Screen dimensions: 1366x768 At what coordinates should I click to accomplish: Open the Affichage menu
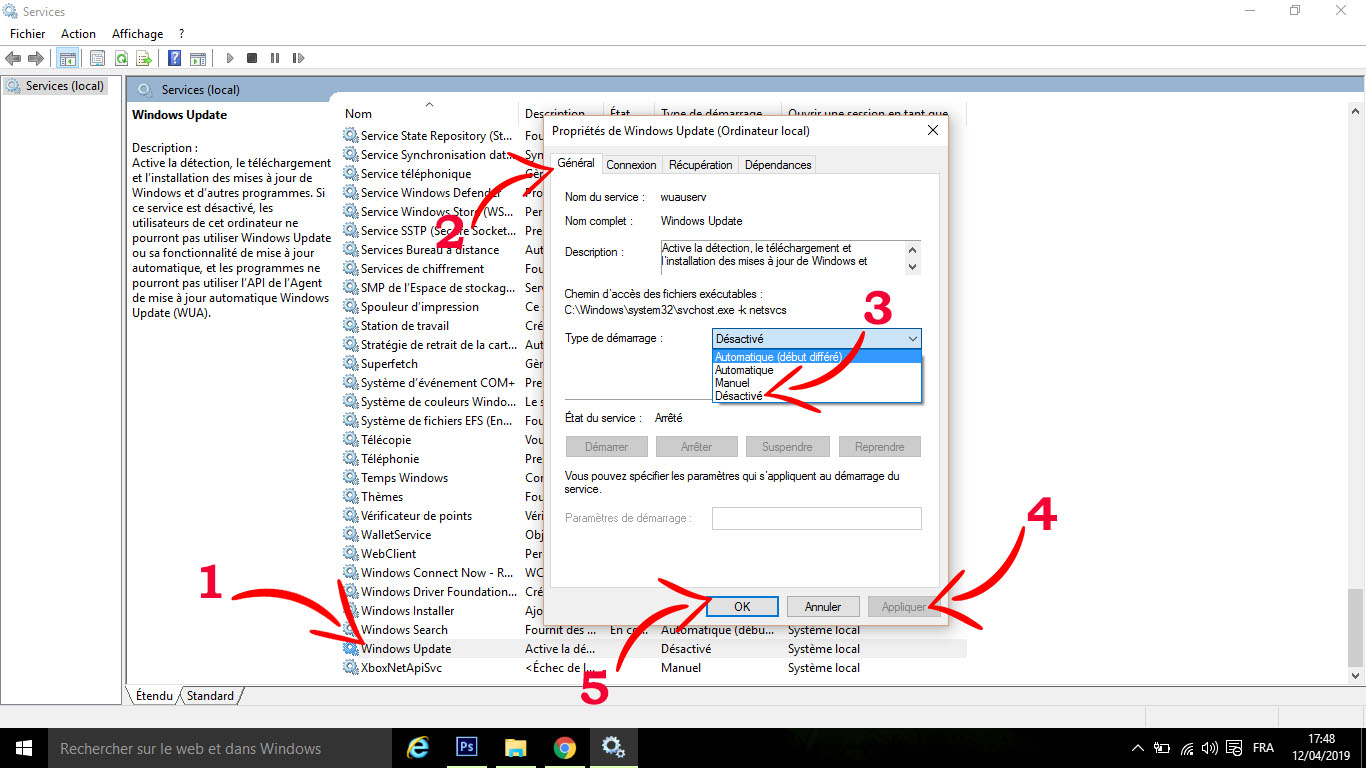138,33
